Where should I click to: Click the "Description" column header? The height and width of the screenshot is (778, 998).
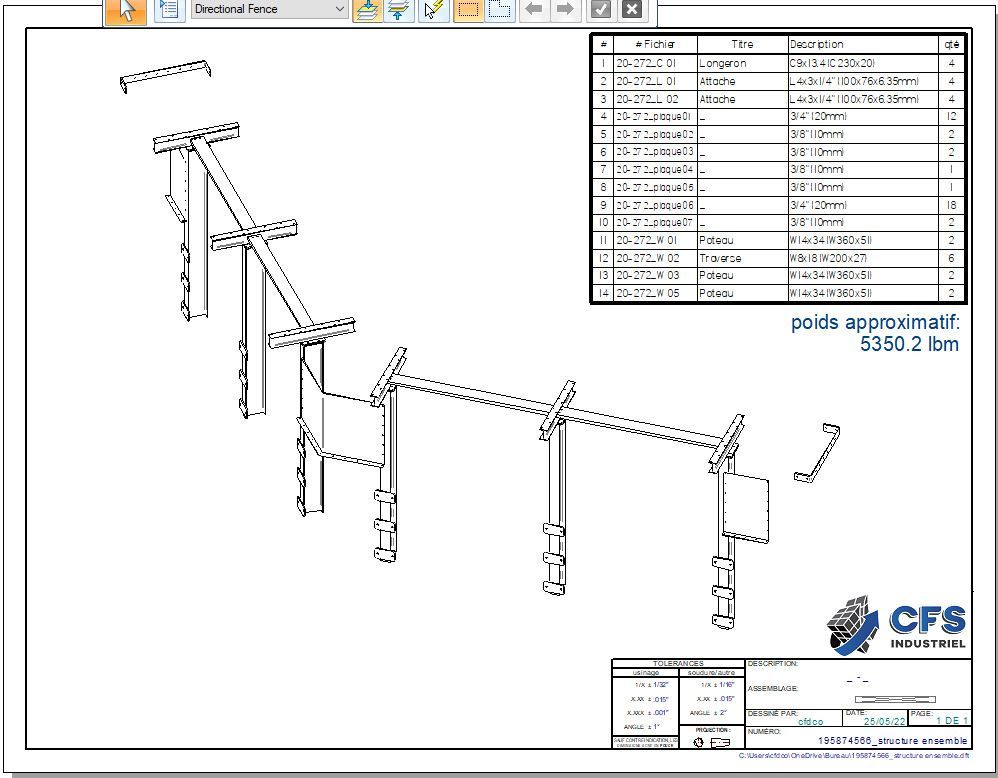862,45
